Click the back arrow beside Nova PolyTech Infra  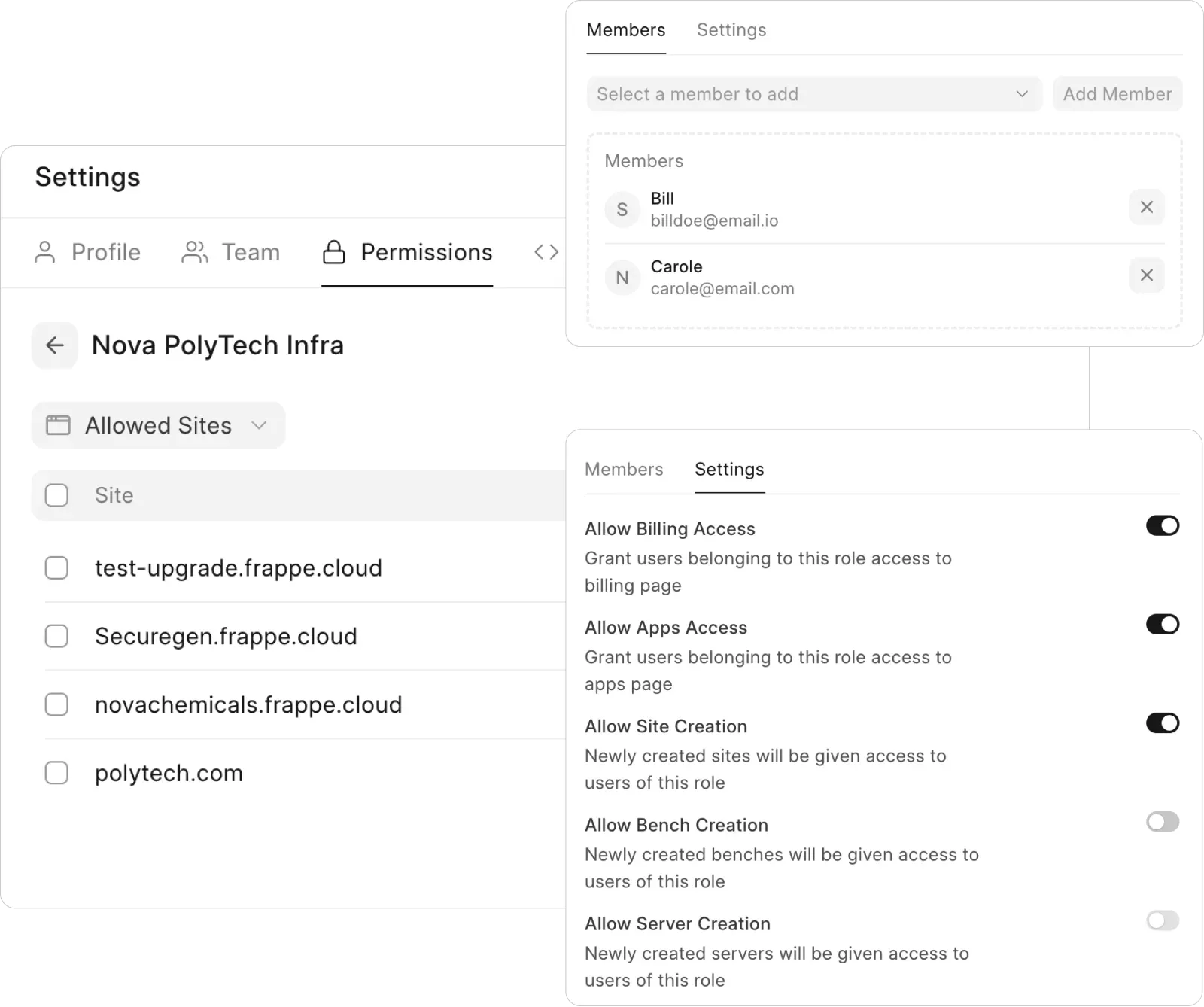pos(55,345)
